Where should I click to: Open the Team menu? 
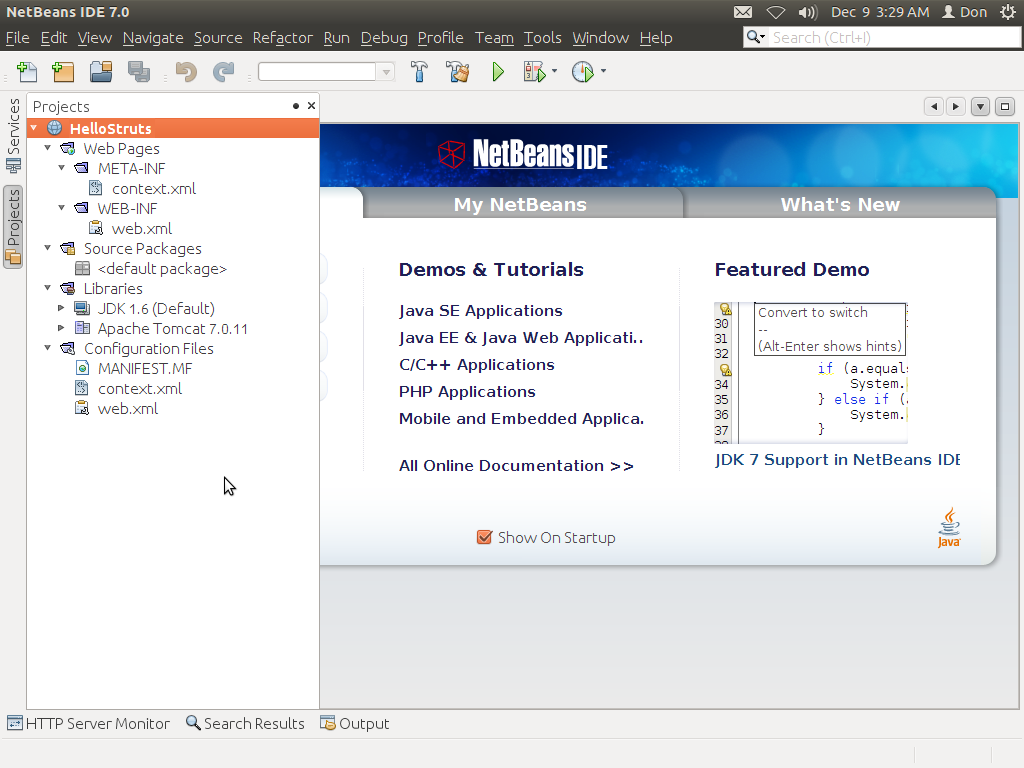tap(494, 38)
